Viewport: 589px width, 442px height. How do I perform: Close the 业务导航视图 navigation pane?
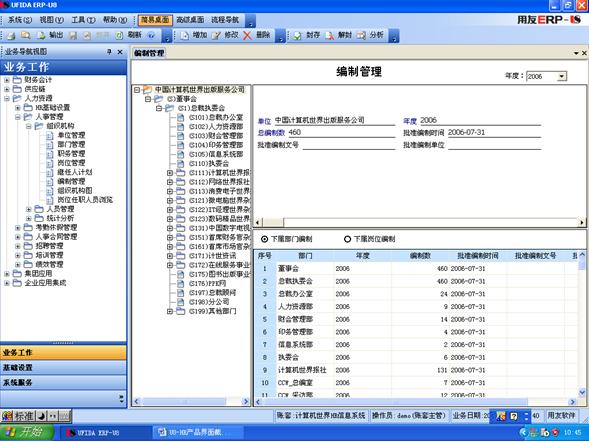[120, 52]
